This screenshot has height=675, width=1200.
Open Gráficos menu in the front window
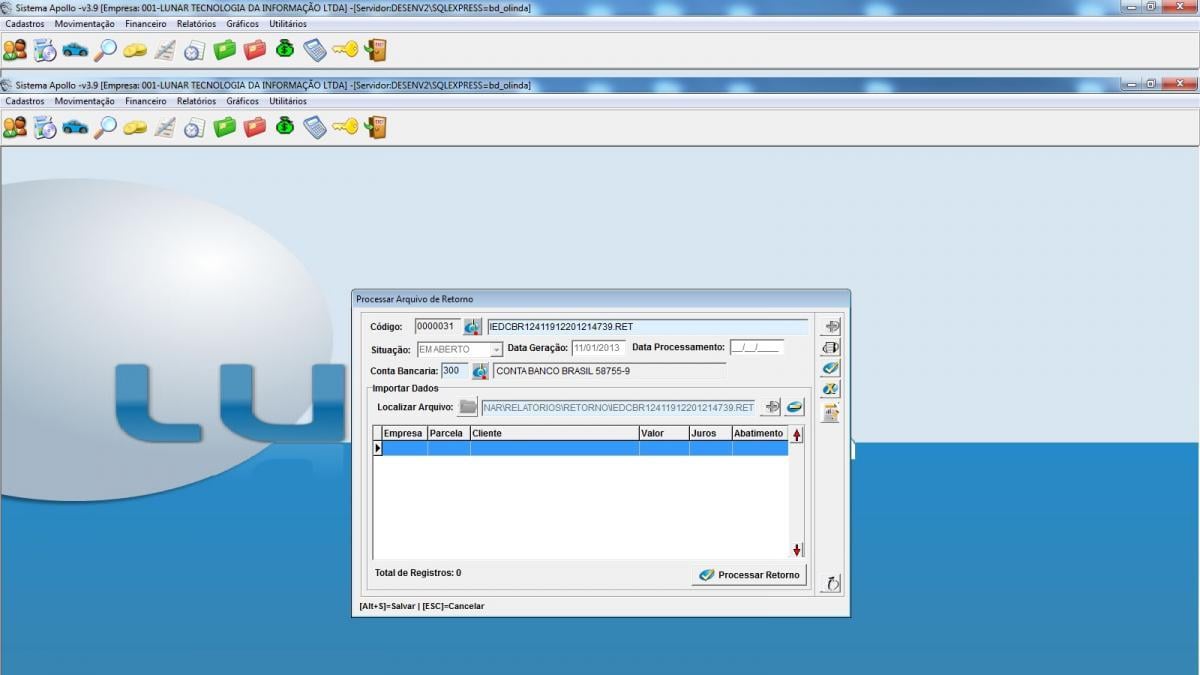tap(242, 101)
